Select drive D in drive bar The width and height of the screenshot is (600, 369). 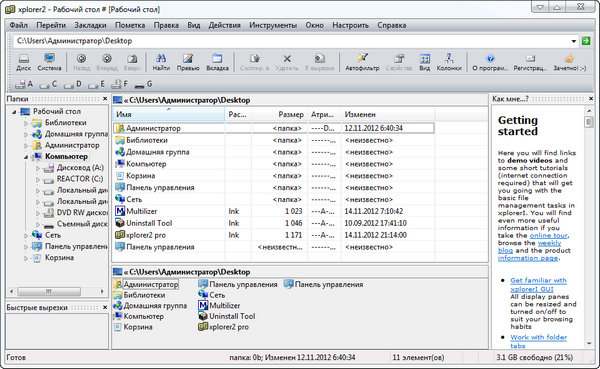tap(73, 84)
